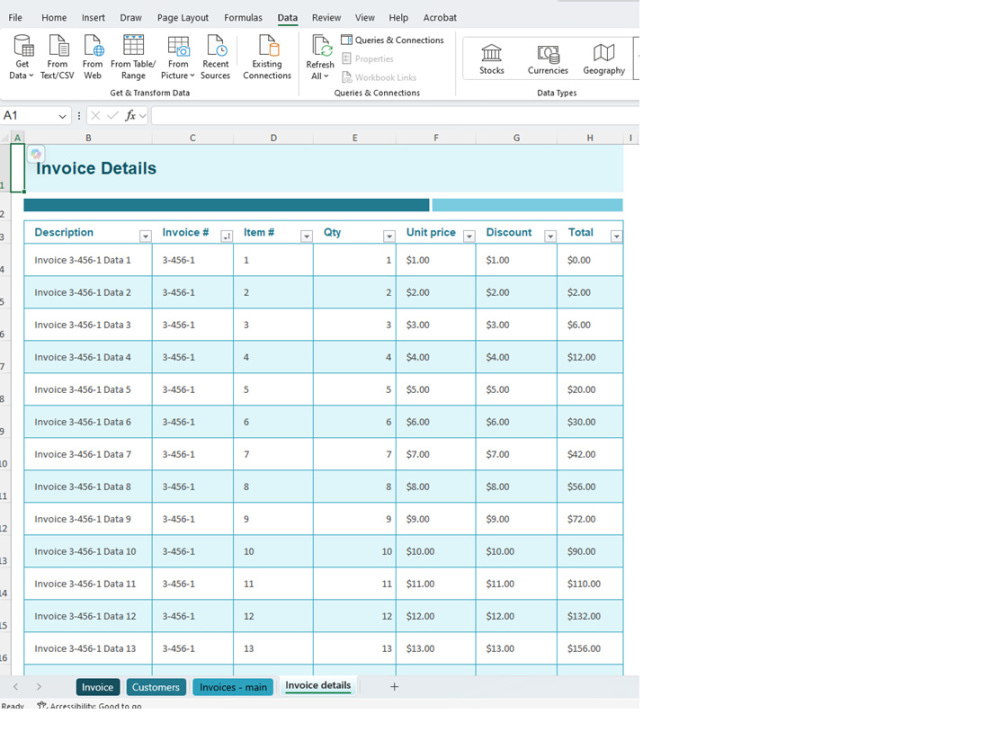Open Discount column filter dropdown
The image size is (1000, 750).
550,237
